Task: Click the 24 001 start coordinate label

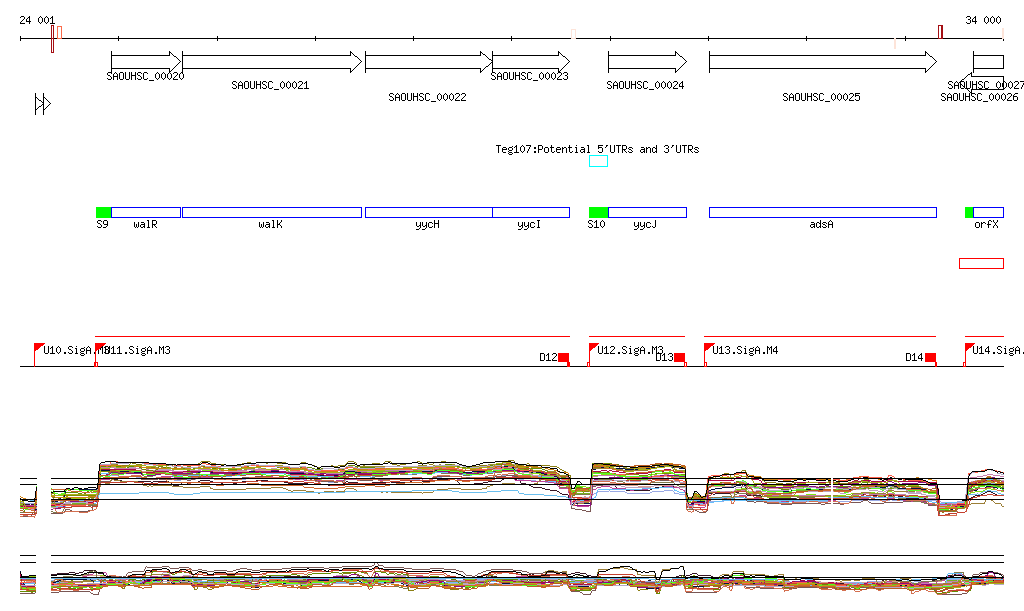Action: coord(37,20)
